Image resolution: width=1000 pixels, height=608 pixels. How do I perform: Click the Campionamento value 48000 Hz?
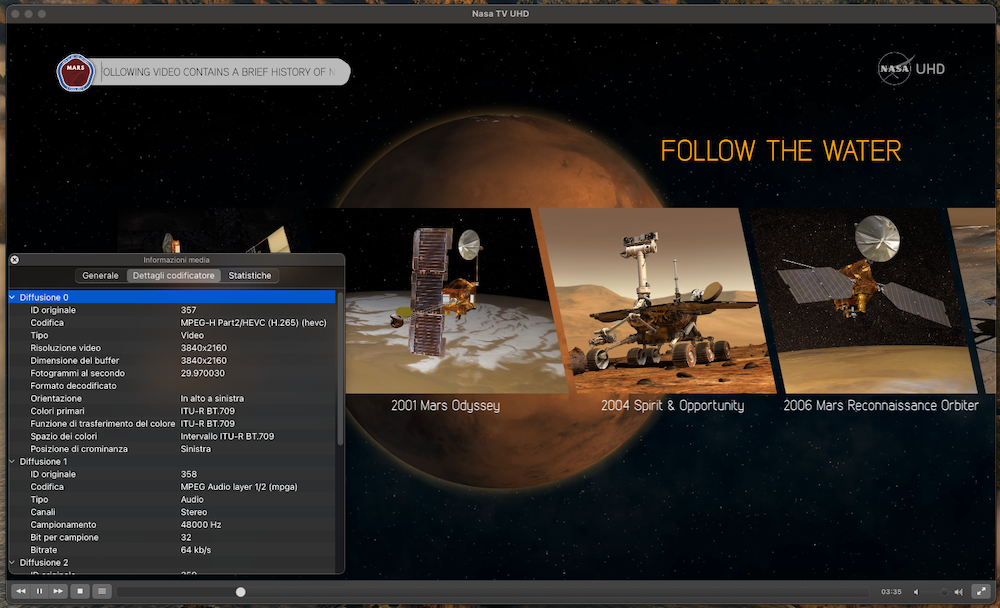[201, 524]
